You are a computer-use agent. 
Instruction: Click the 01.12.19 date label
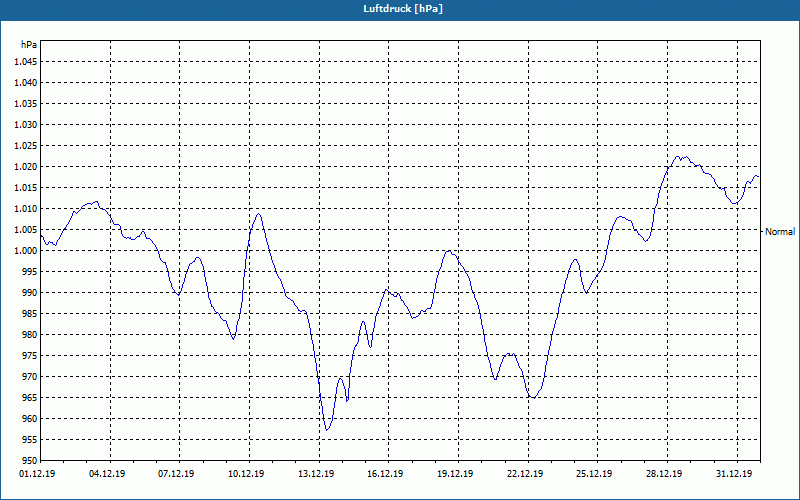pos(37,474)
